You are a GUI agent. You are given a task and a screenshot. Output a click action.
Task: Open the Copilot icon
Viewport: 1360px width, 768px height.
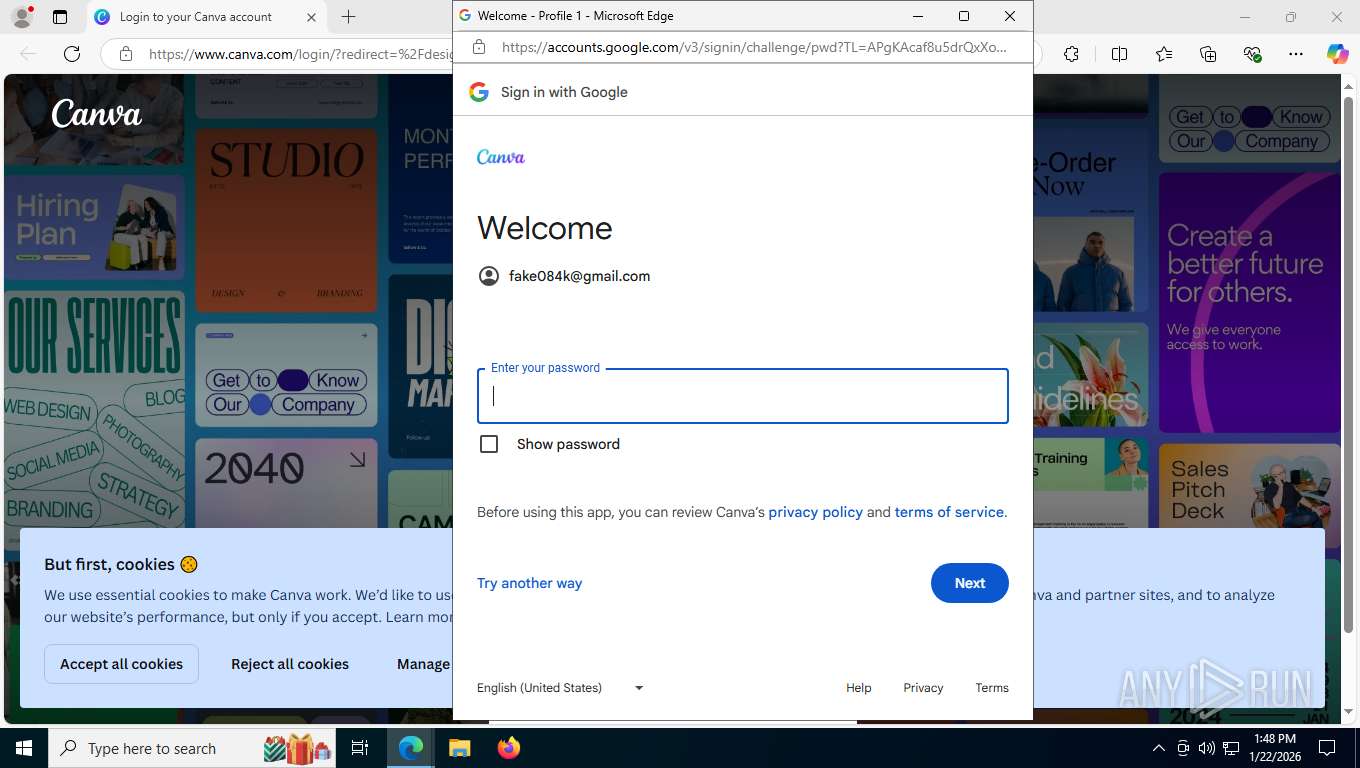pos(1337,54)
